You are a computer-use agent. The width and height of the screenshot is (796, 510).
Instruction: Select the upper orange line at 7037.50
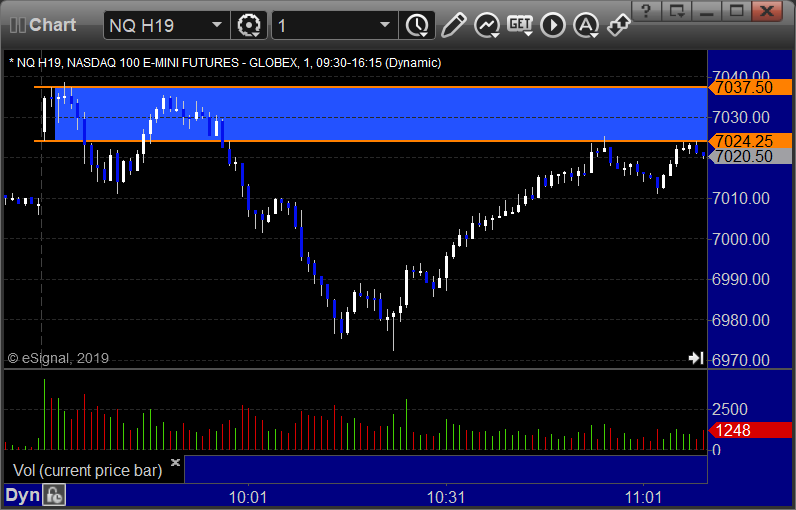pos(371,87)
